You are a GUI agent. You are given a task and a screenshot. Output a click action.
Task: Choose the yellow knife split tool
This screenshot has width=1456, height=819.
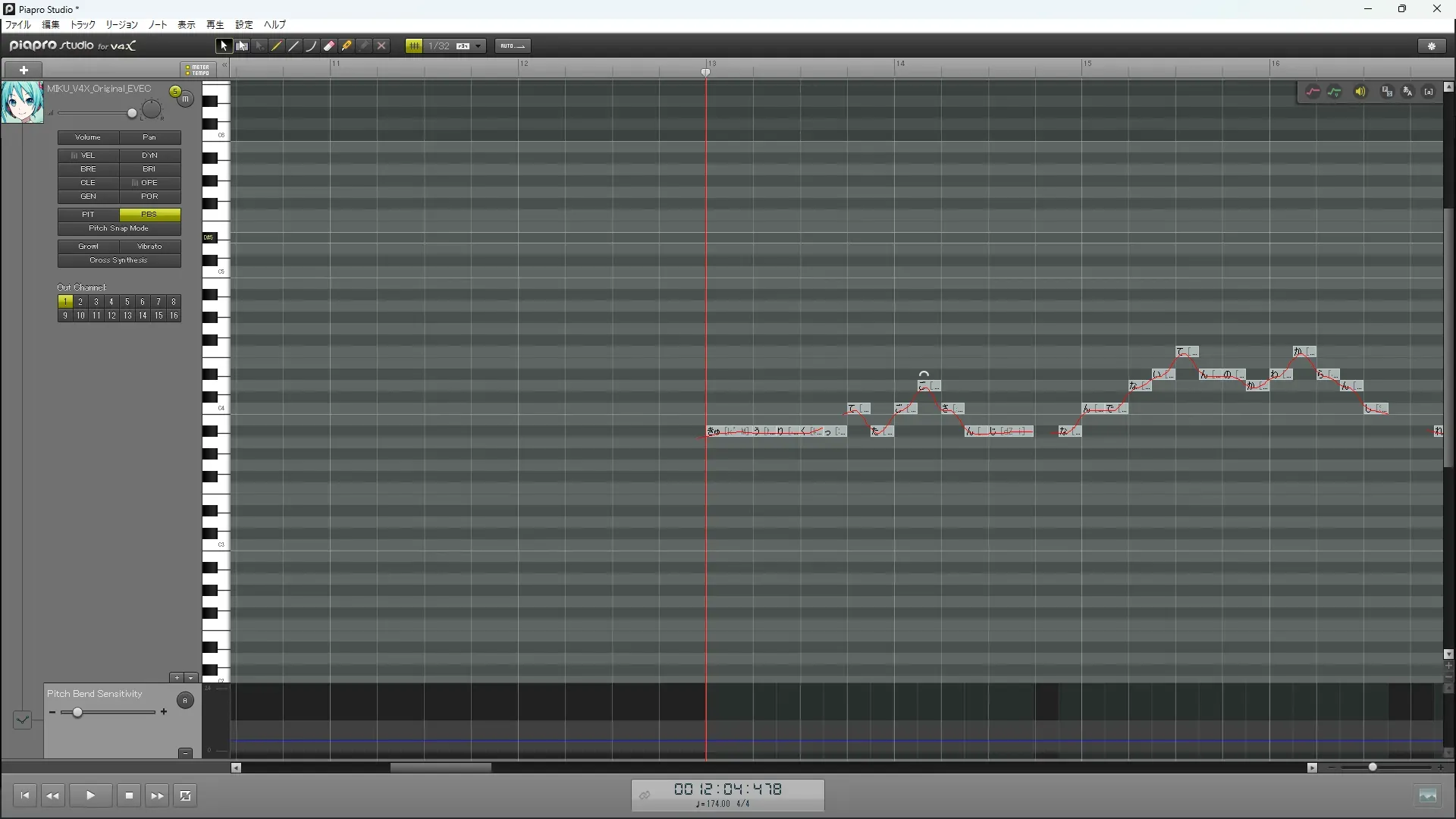click(347, 46)
